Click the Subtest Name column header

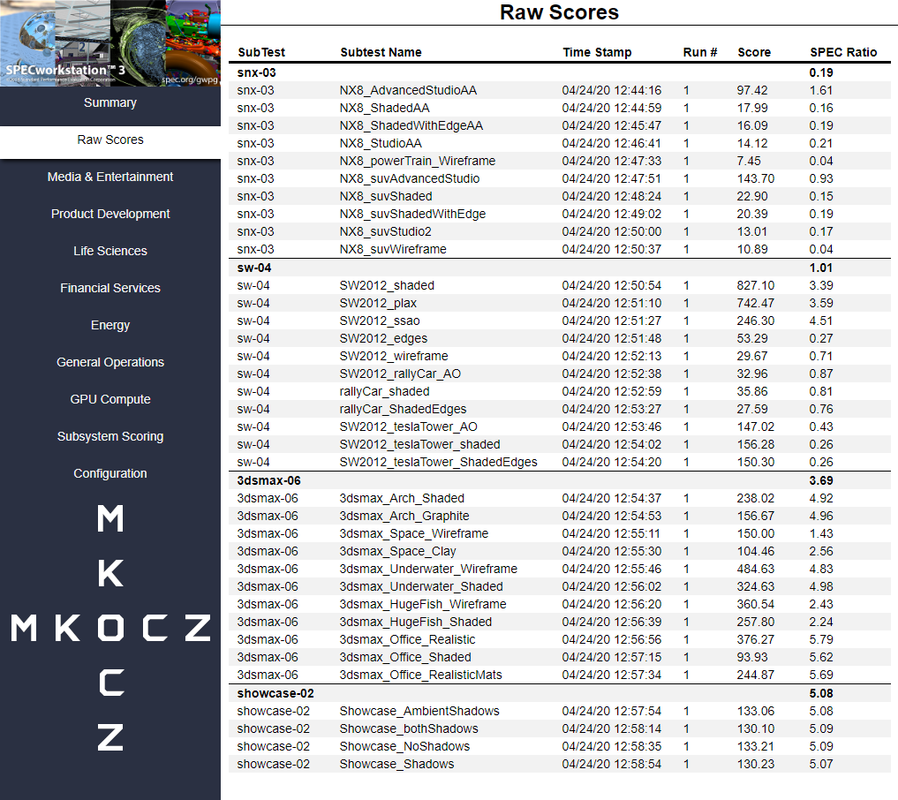tap(381, 52)
